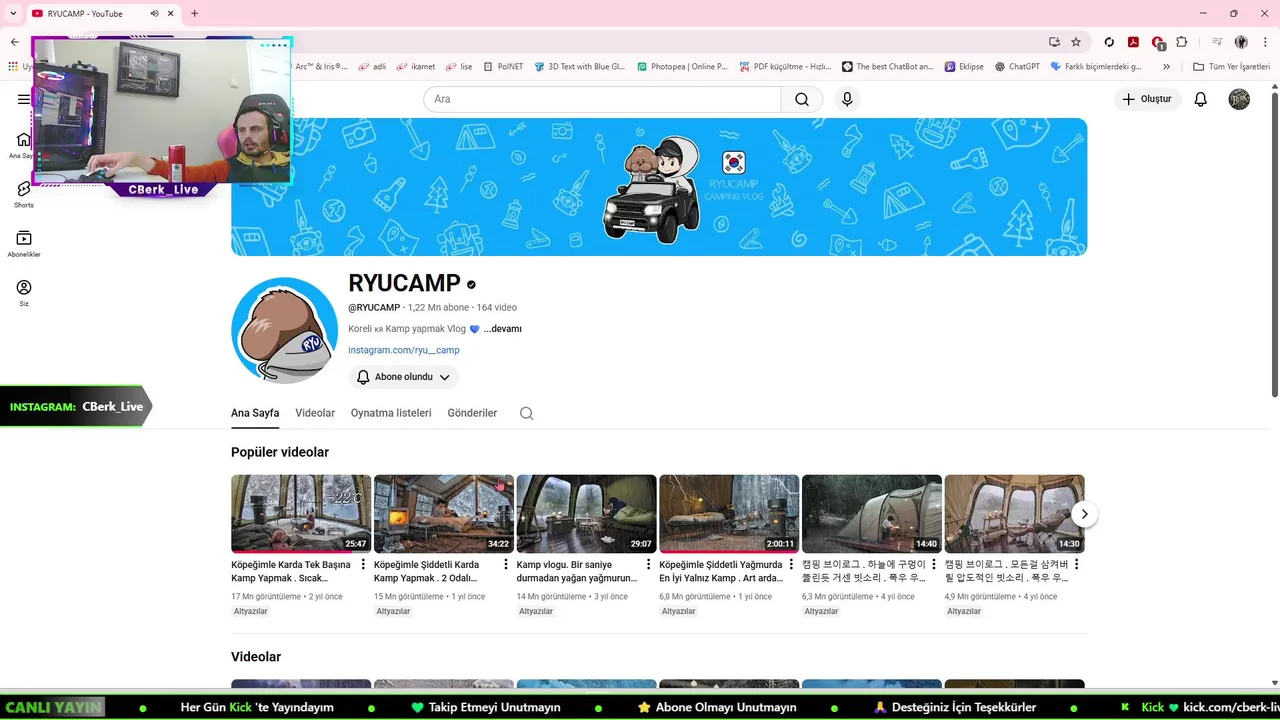This screenshot has height=720, width=1280.
Task: Open options for the 2:00:11 video
Action: coord(791,565)
